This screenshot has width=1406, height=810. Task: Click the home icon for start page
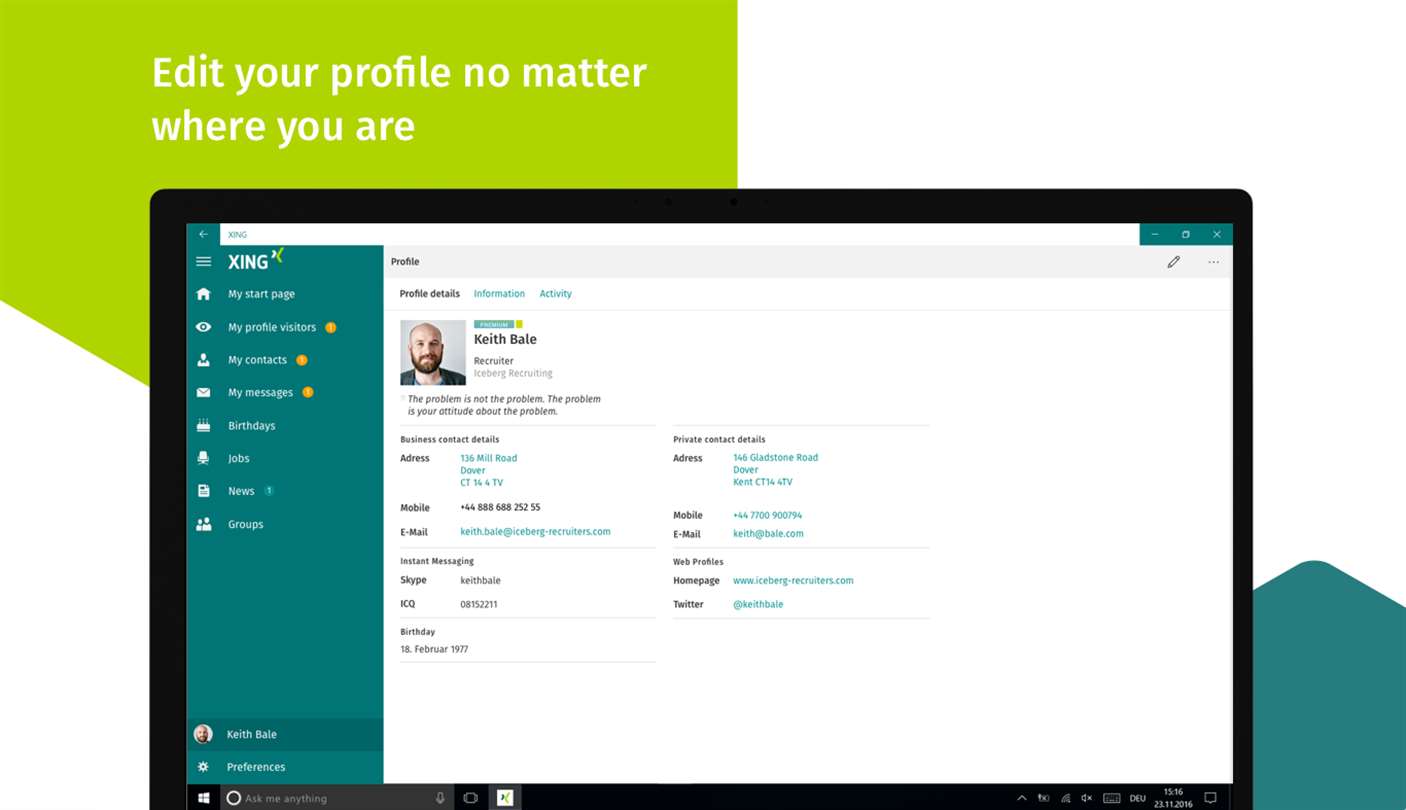coord(204,294)
